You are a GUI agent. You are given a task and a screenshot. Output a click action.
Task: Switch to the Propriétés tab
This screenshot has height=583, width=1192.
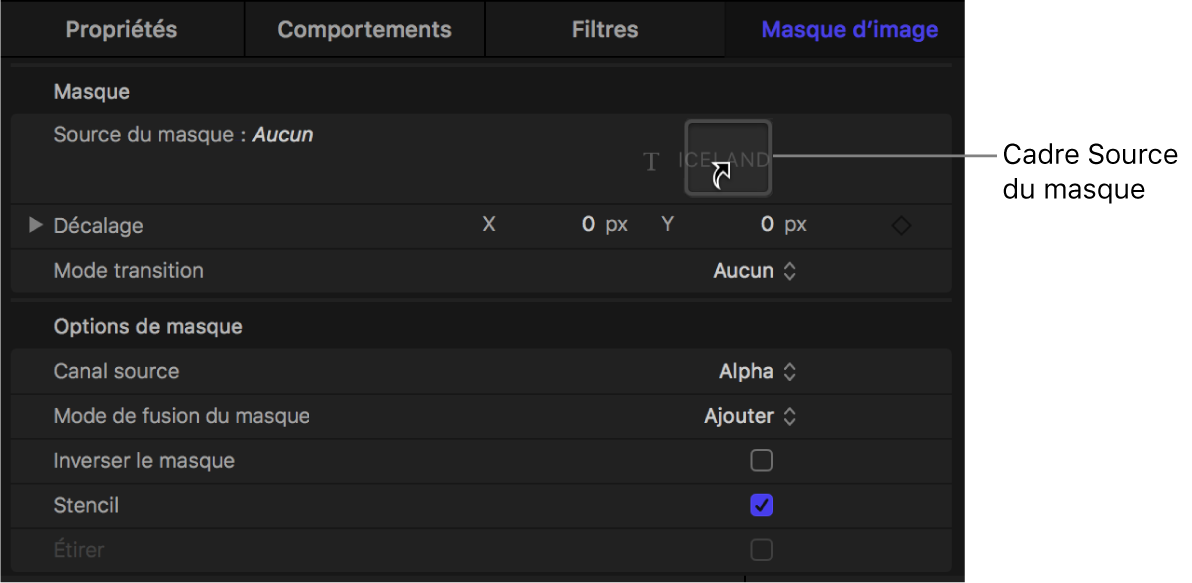122,29
